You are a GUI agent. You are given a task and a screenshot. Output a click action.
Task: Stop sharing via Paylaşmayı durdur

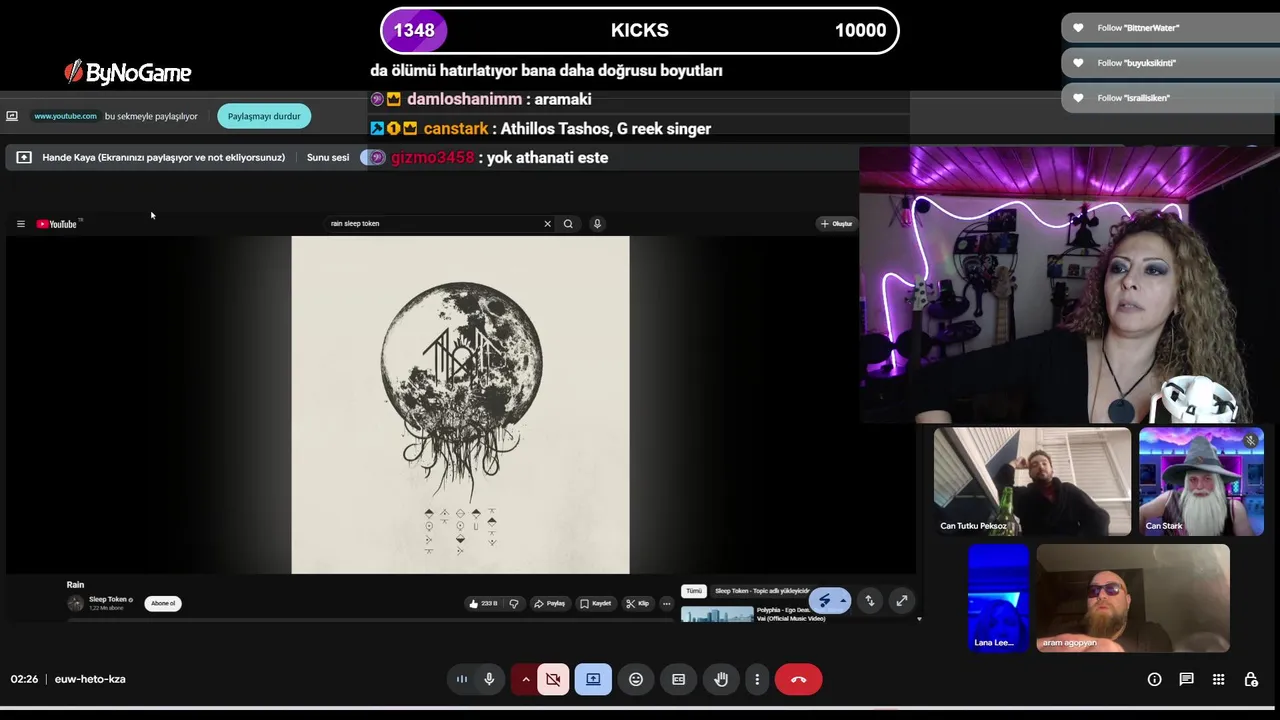pyautogui.click(x=264, y=116)
